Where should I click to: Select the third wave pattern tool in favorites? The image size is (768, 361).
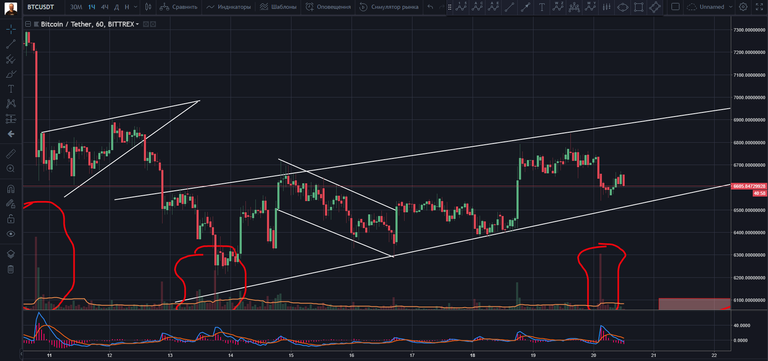coord(493,7)
